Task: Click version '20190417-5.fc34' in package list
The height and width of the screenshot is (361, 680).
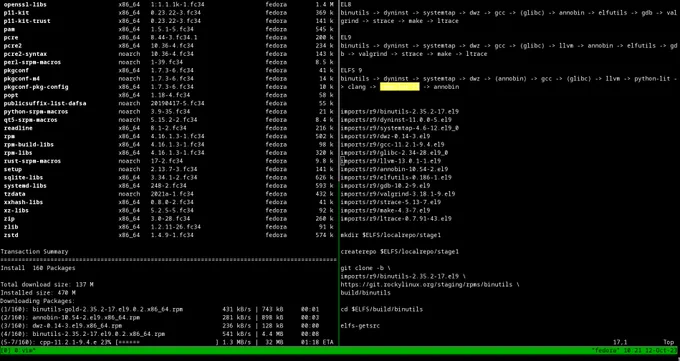Action: [x=178, y=103]
